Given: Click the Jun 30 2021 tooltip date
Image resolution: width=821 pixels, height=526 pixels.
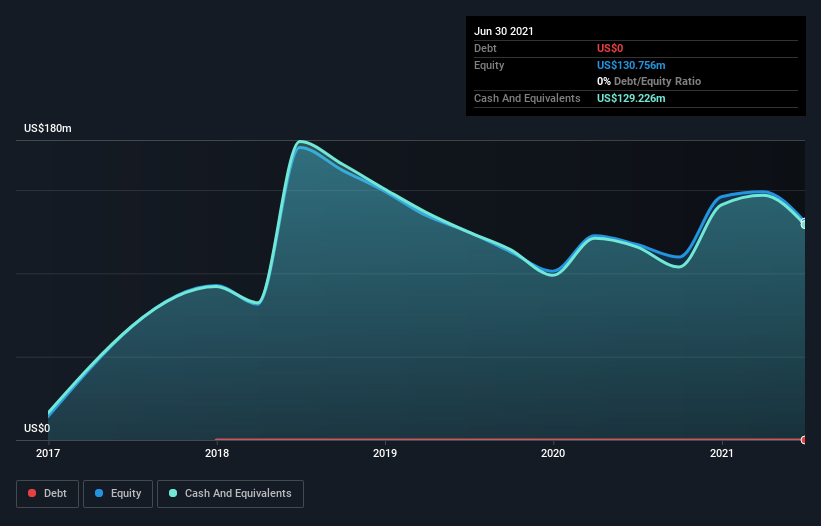Looking at the screenshot, I should click(504, 31).
